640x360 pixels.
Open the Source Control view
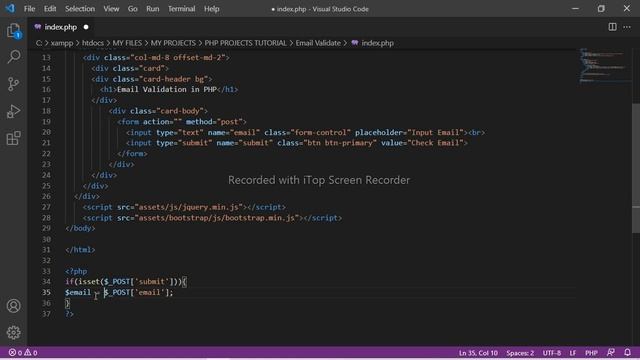(13, 84)
